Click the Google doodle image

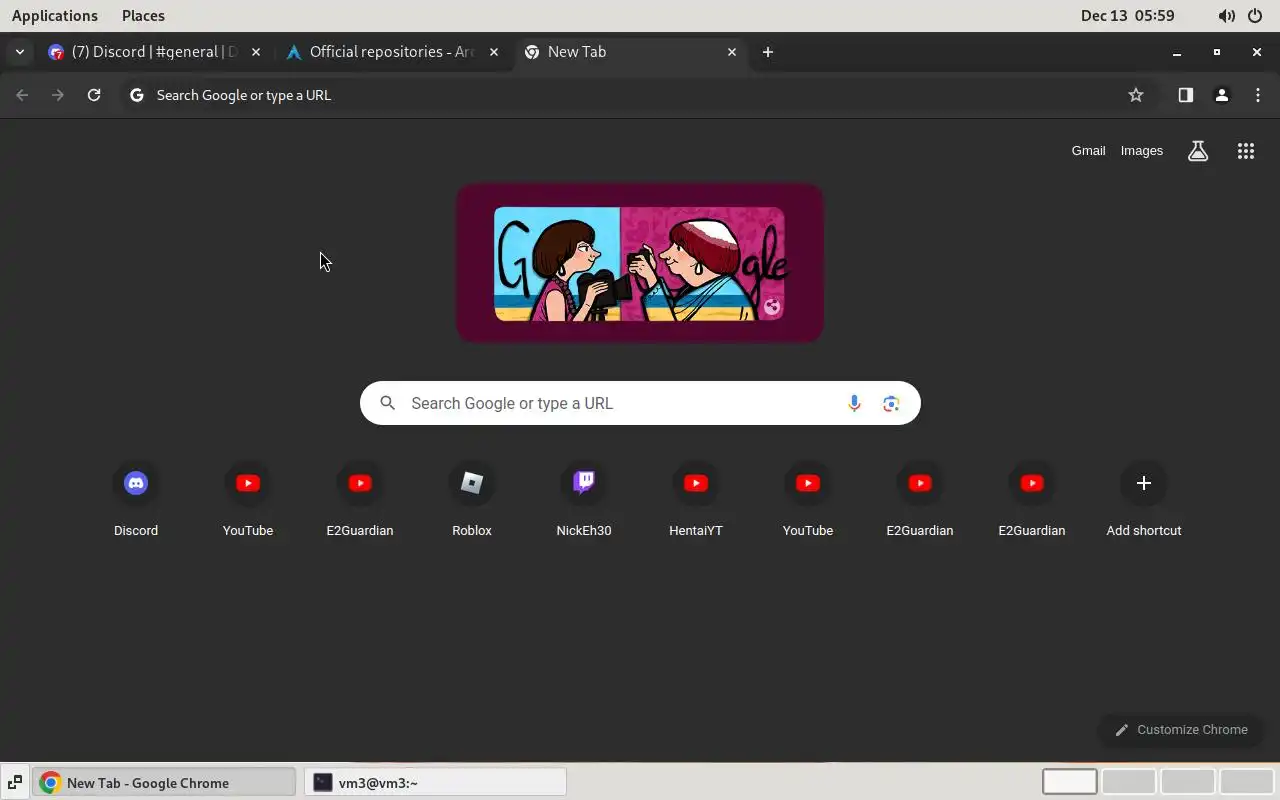[640, 264]
